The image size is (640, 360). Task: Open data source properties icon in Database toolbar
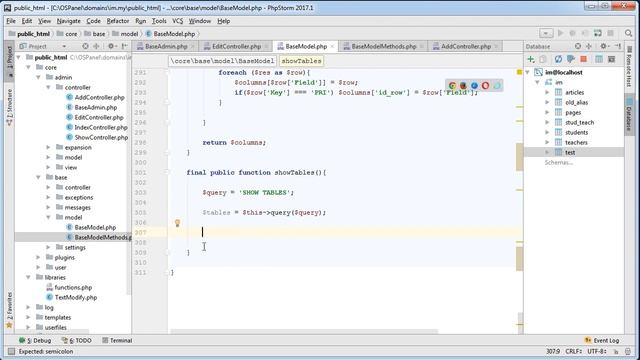click(571, 60)
